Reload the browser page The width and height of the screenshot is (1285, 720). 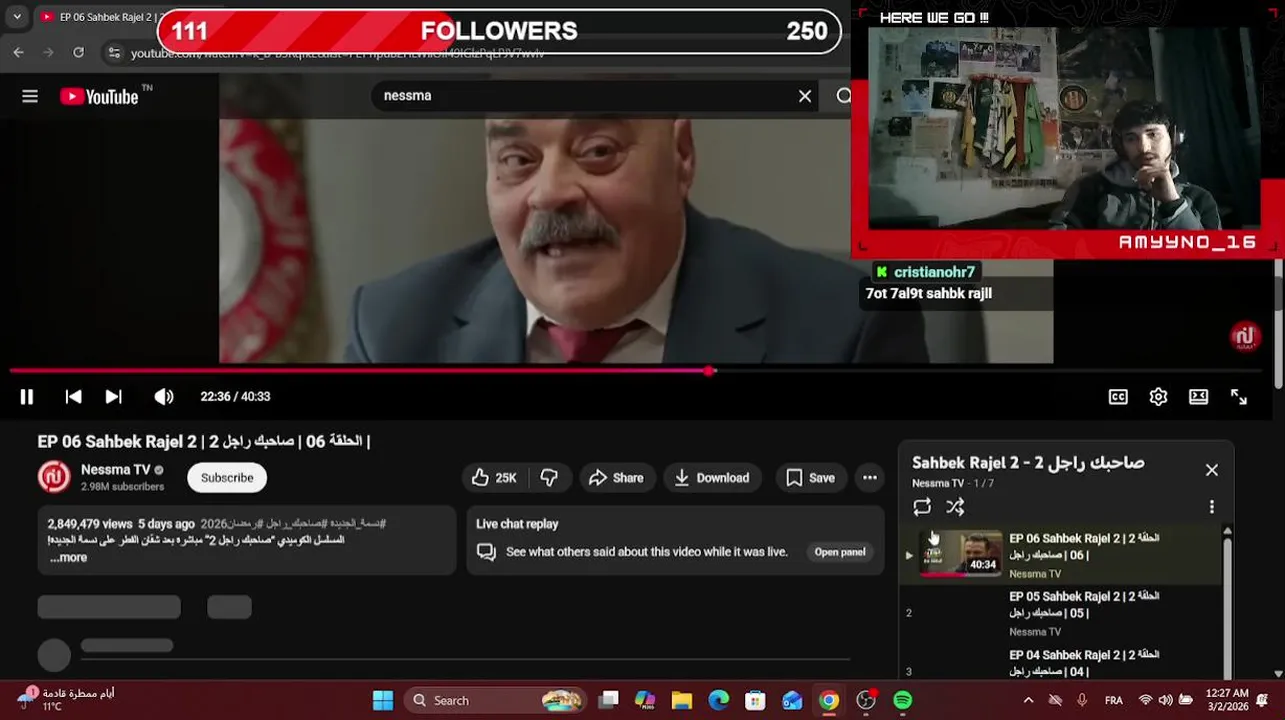point(79,52)
